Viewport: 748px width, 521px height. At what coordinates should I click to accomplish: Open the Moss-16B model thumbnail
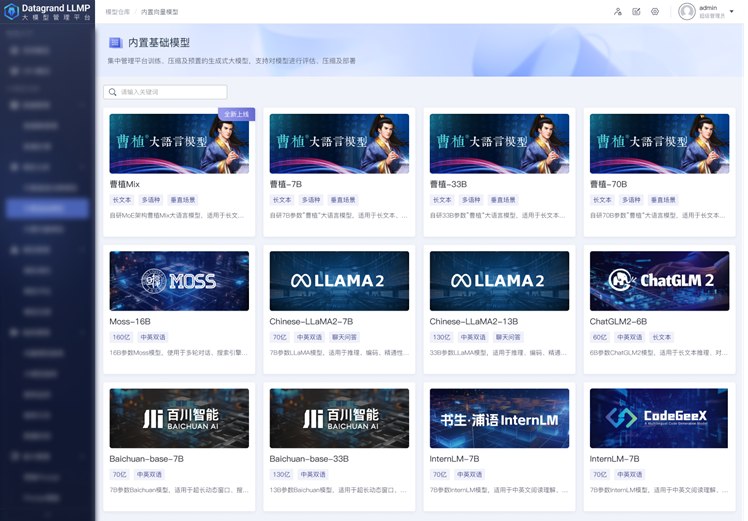pos(179,281)
